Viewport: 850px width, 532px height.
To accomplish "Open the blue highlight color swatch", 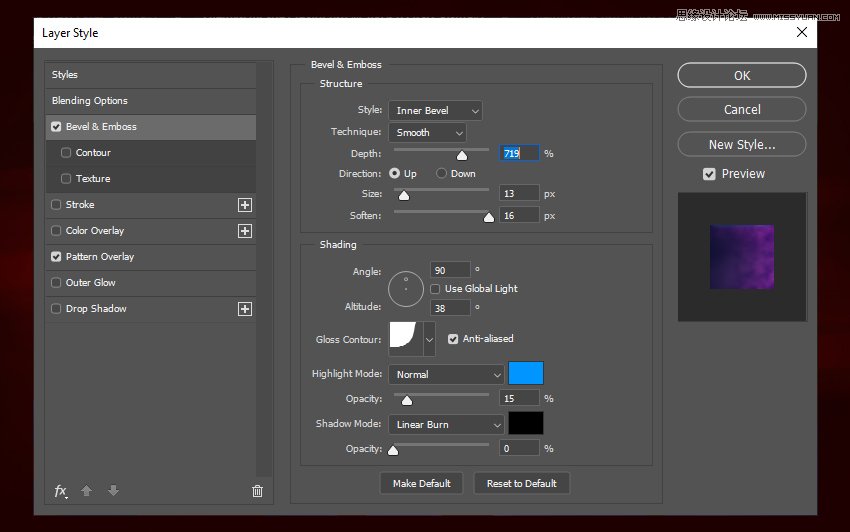I will [x=526, y=374].
